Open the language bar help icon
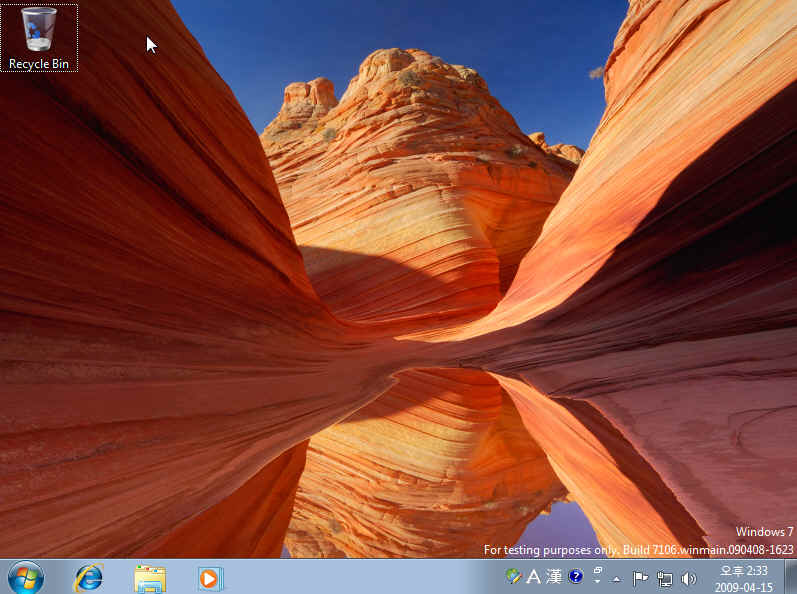The image size is (797, 594). (x=576, y=576)
